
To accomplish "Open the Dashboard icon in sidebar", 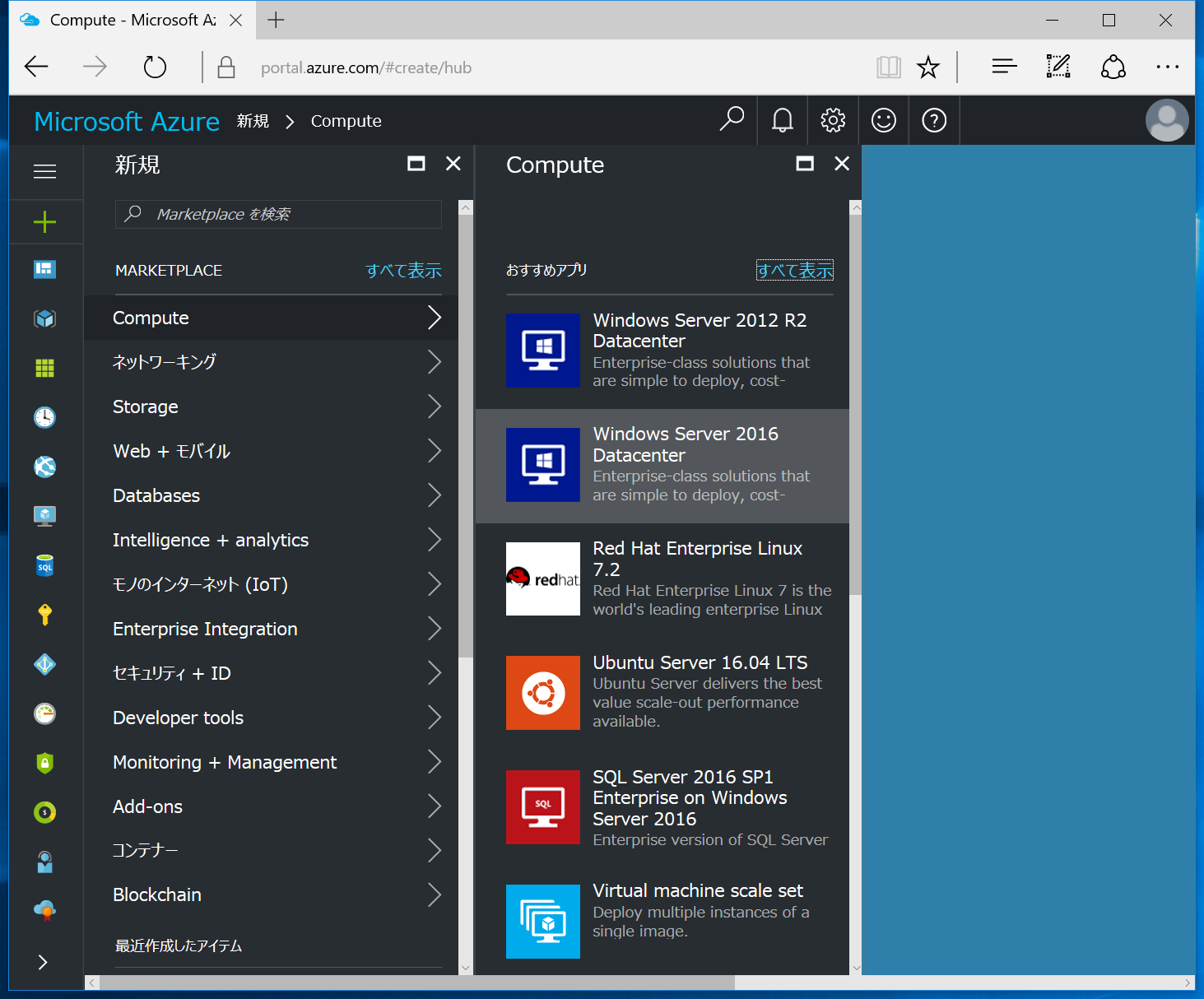I will 44,269.
